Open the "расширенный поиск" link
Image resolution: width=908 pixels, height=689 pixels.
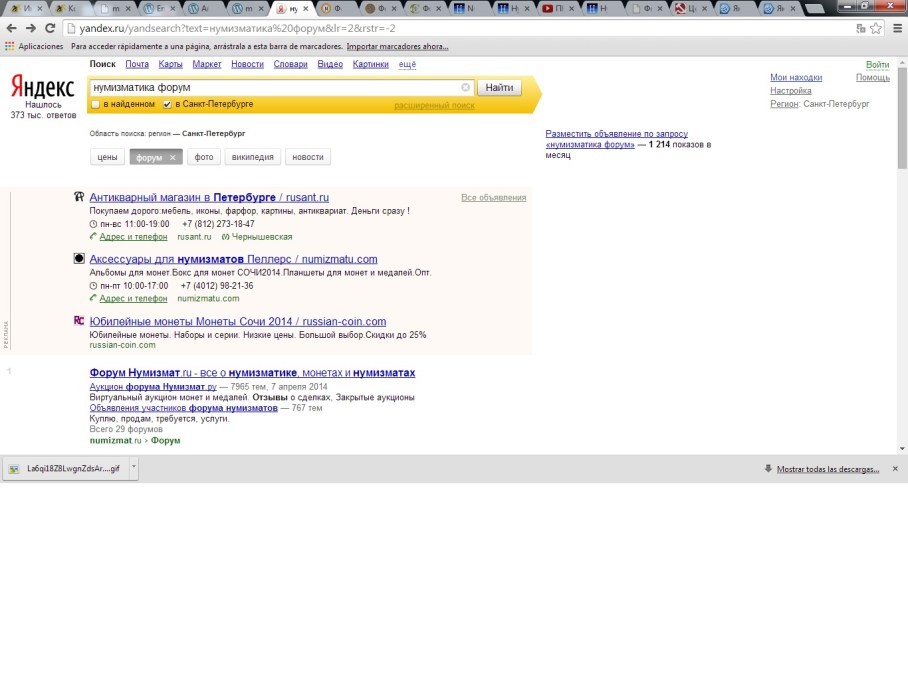click(433, 105)
